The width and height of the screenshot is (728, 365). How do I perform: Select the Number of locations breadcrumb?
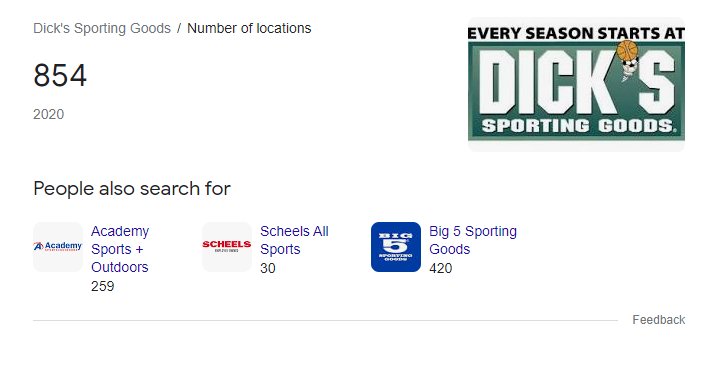click(x=249, y=28)
